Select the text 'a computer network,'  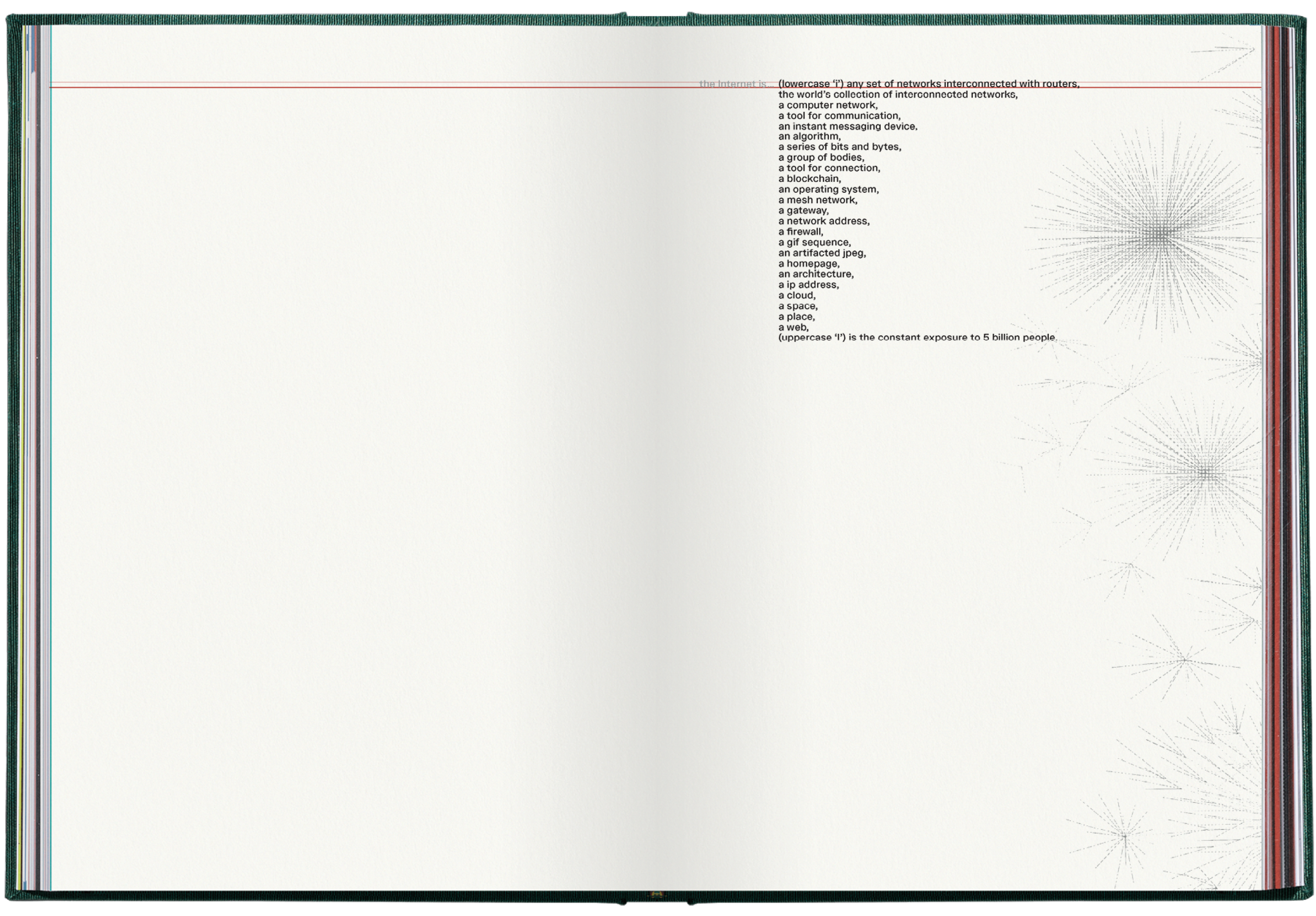click(x=828, y=105)
